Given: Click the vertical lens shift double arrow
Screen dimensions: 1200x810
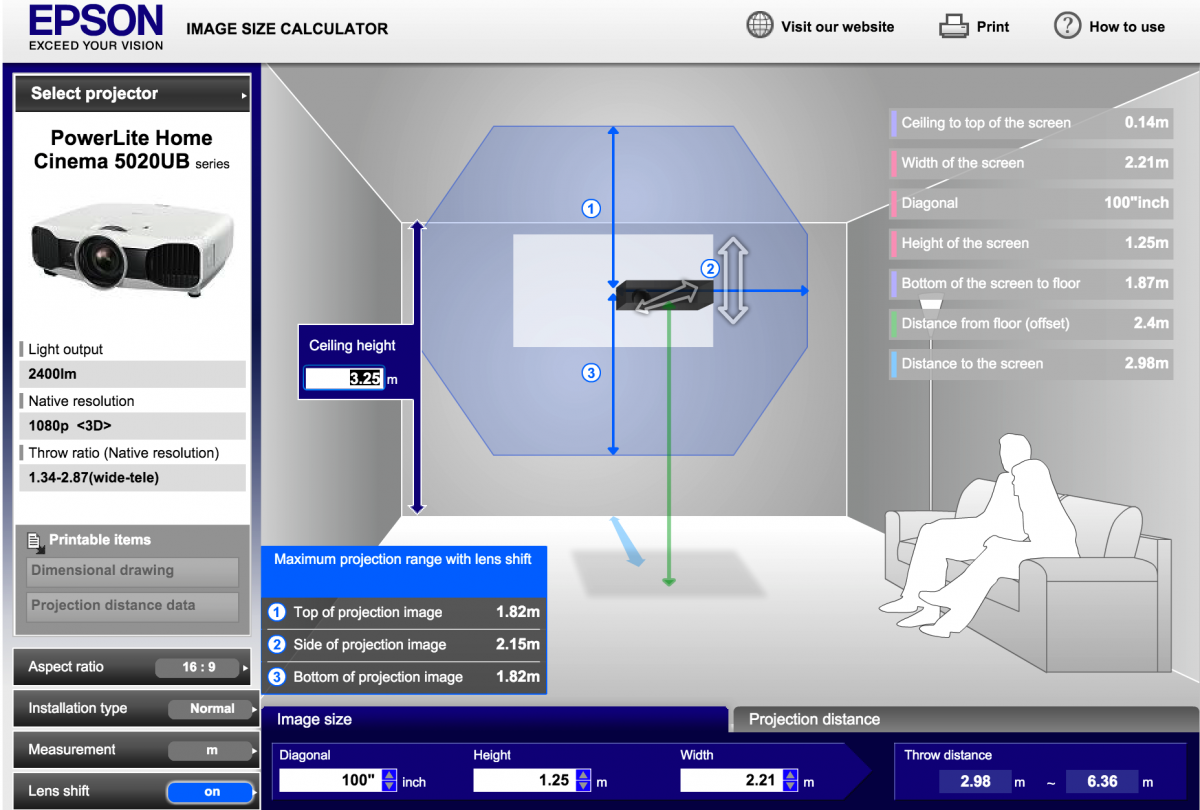Looking at the screenshot, I should [733, 281].
